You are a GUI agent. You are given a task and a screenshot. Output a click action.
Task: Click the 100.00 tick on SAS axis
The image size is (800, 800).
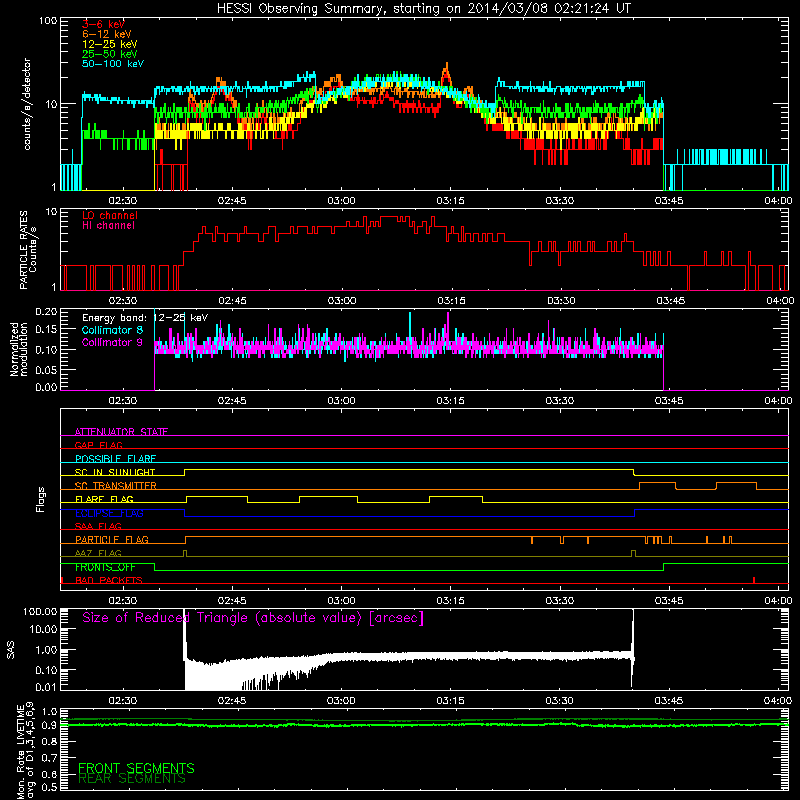tap(40, 611)
